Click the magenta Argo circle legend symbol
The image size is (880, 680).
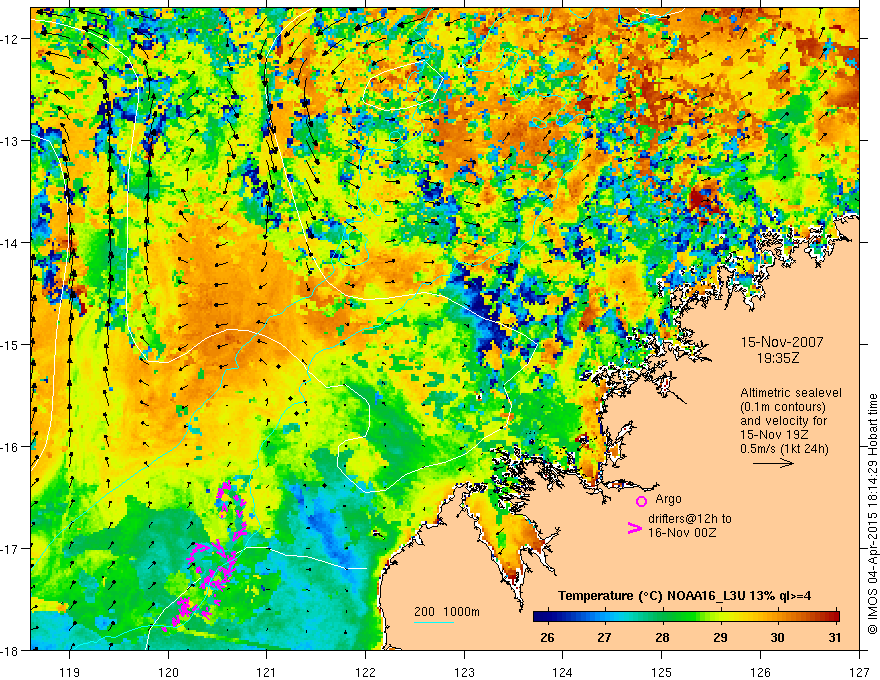click(x=641, y=501)
